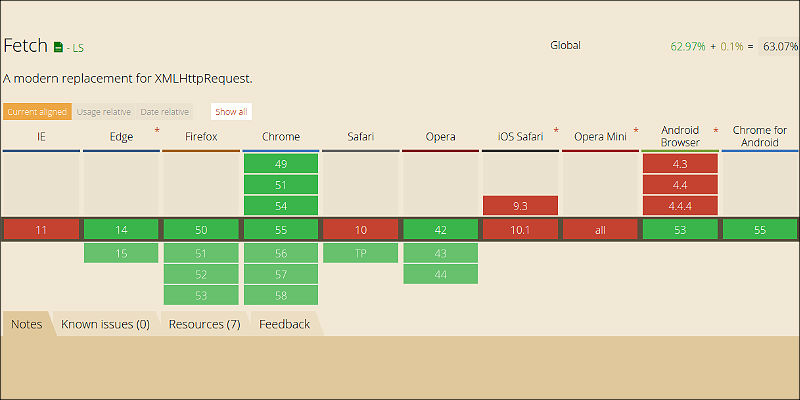Click the Opera Mini column header
Screen dimensions: 800x400
(x=601, y=137)
